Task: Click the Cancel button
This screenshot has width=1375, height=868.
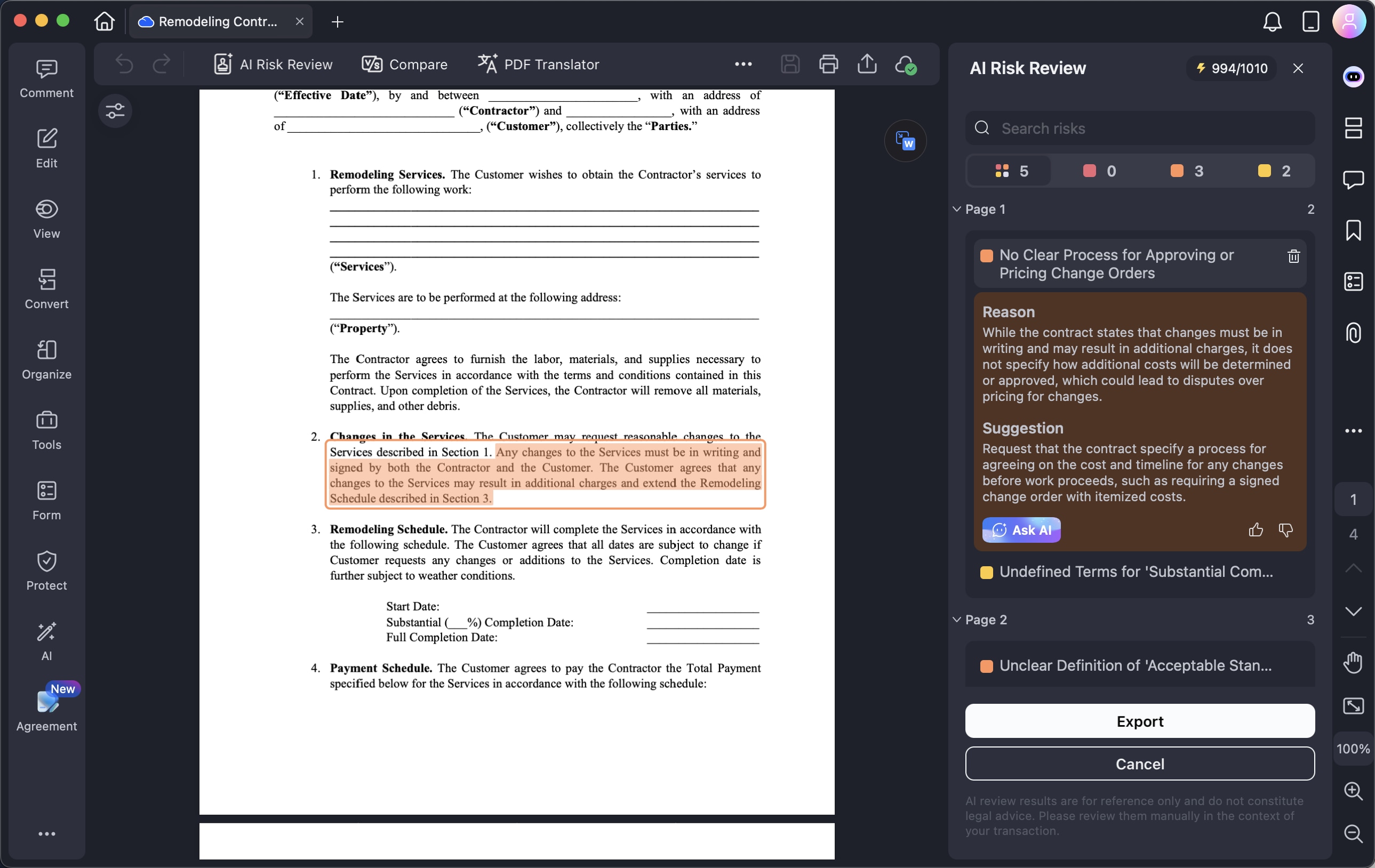Action: [x=1140, y=763]
